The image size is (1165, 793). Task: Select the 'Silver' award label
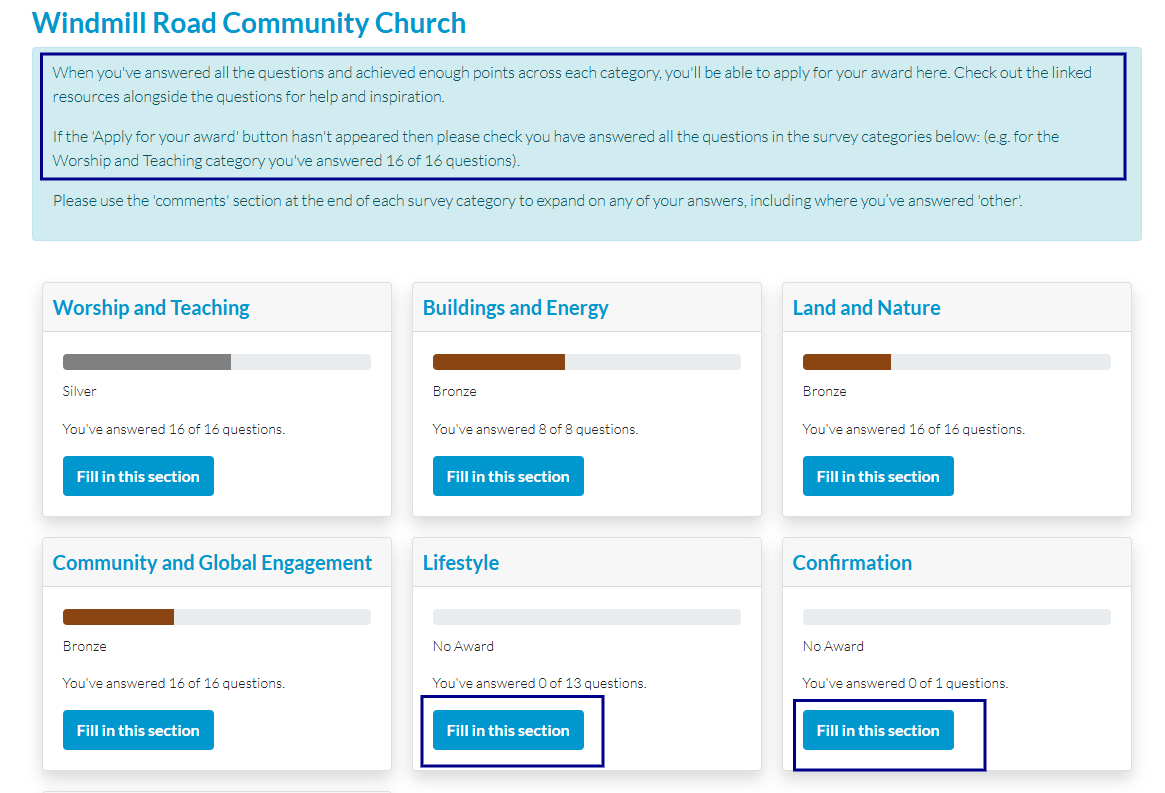coord(79,391)
